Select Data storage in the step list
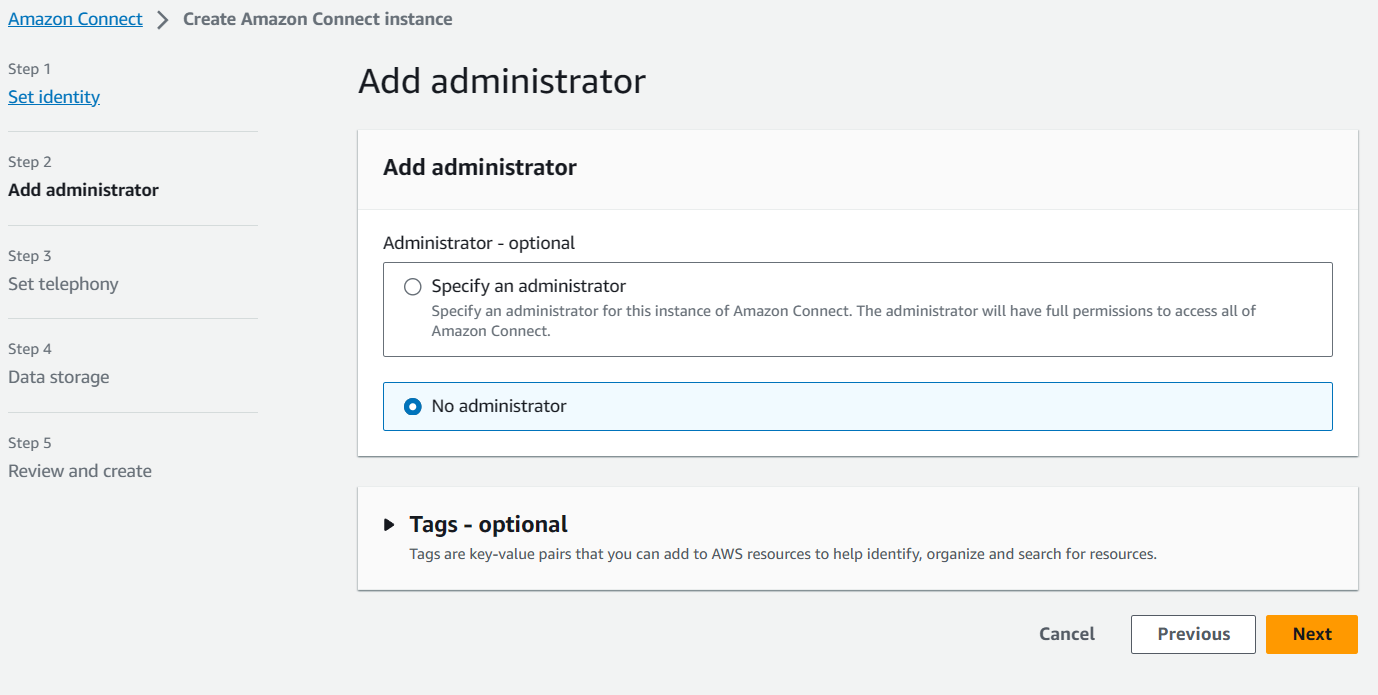The height and width of the screenshot is (695, 1378). tap(59, 377)
